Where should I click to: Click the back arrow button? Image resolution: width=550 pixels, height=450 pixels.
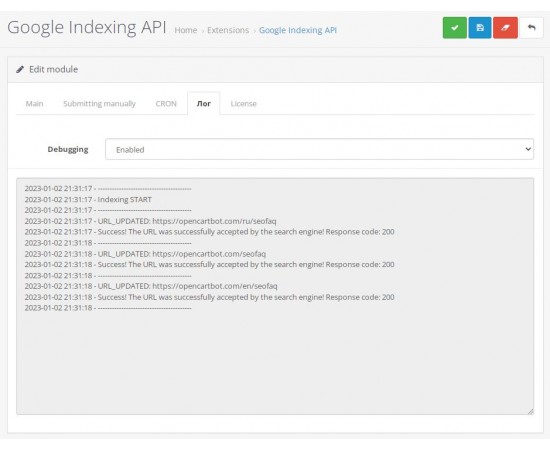pos(531,28)
